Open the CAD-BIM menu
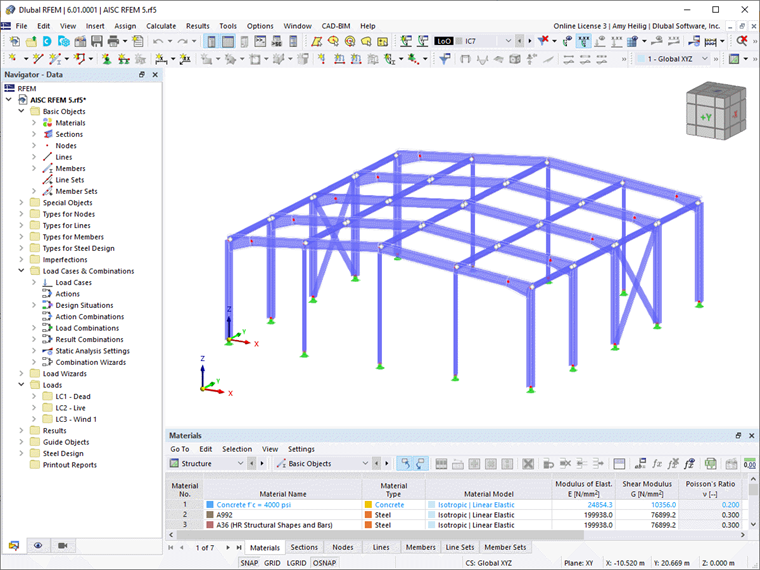This screenshot has width=760, height=570. pyautogui.click(x=335, y=26)
